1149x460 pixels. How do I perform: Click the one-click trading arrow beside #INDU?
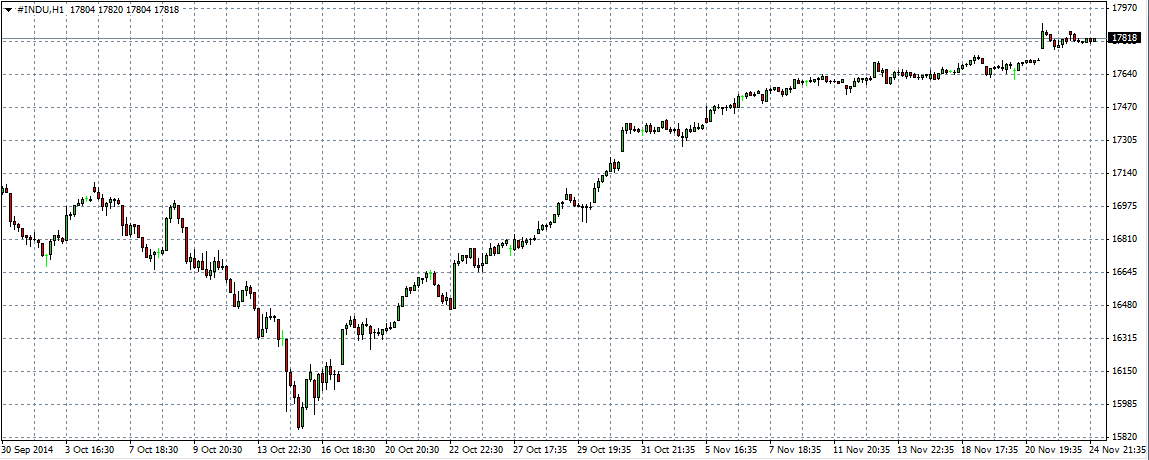8,9
